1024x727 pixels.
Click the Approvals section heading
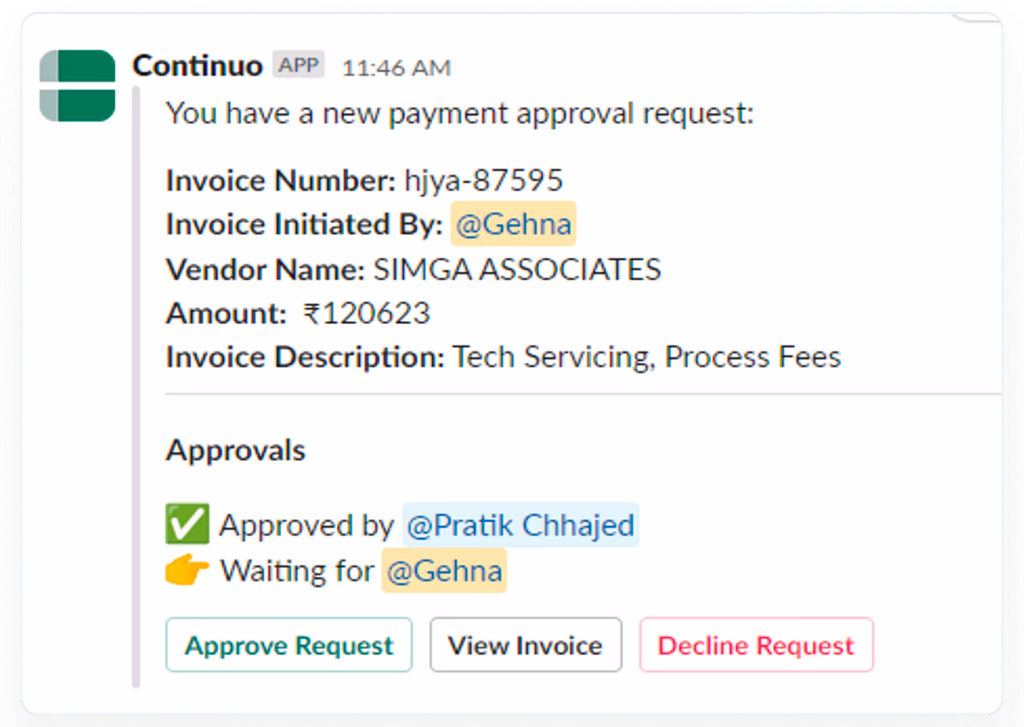pyautogui.click(x=235, y=450)
